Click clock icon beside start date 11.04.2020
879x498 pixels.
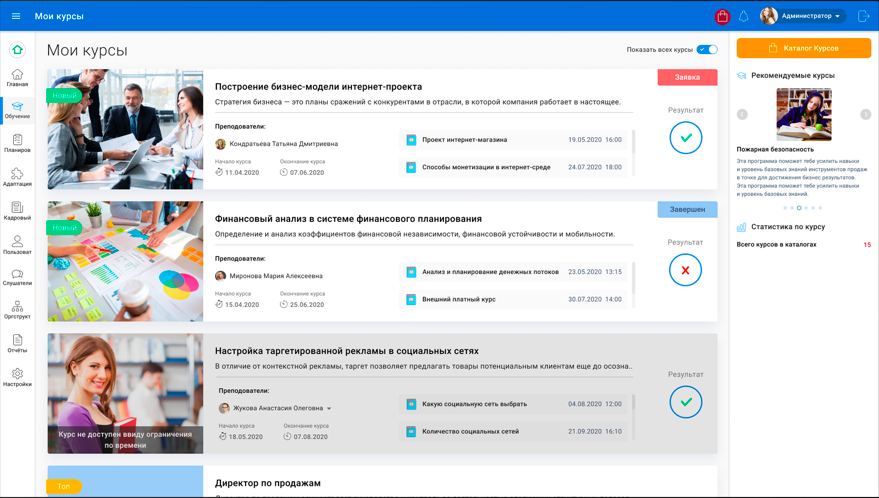(219, 172)
